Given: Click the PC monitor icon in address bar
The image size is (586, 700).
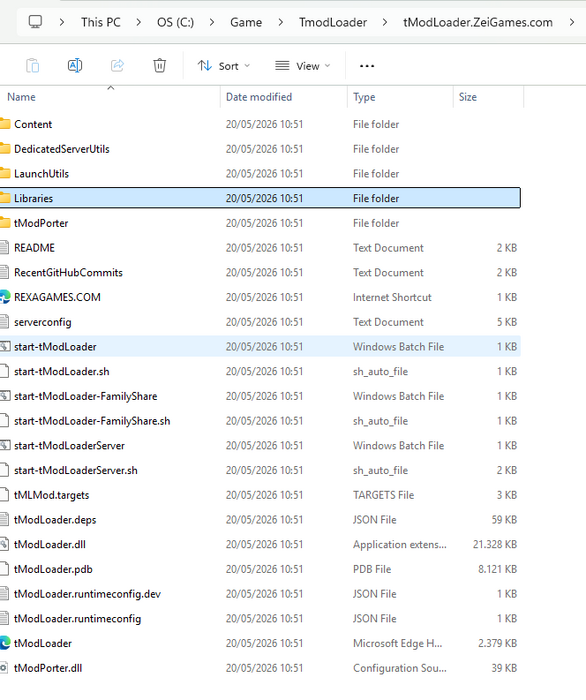Looking at the screenshot, I should point(35,22).
